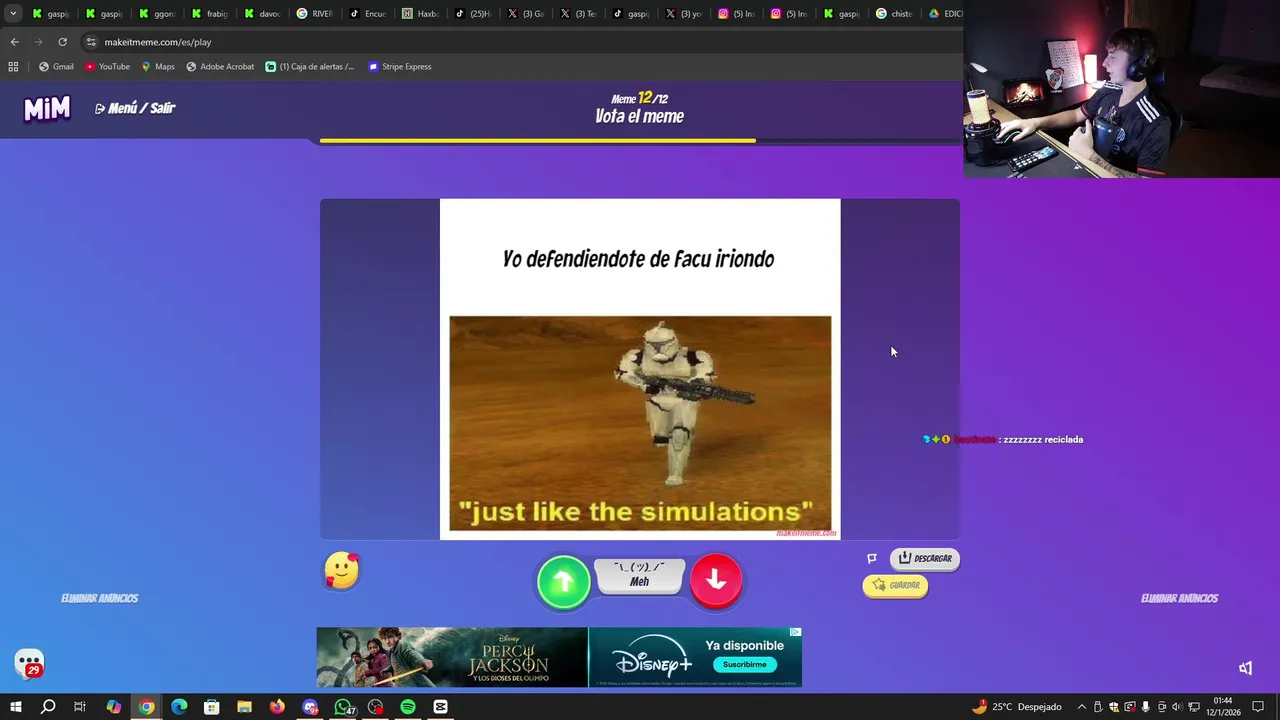Open Microsoft Store from taskbar

(211, 707)
